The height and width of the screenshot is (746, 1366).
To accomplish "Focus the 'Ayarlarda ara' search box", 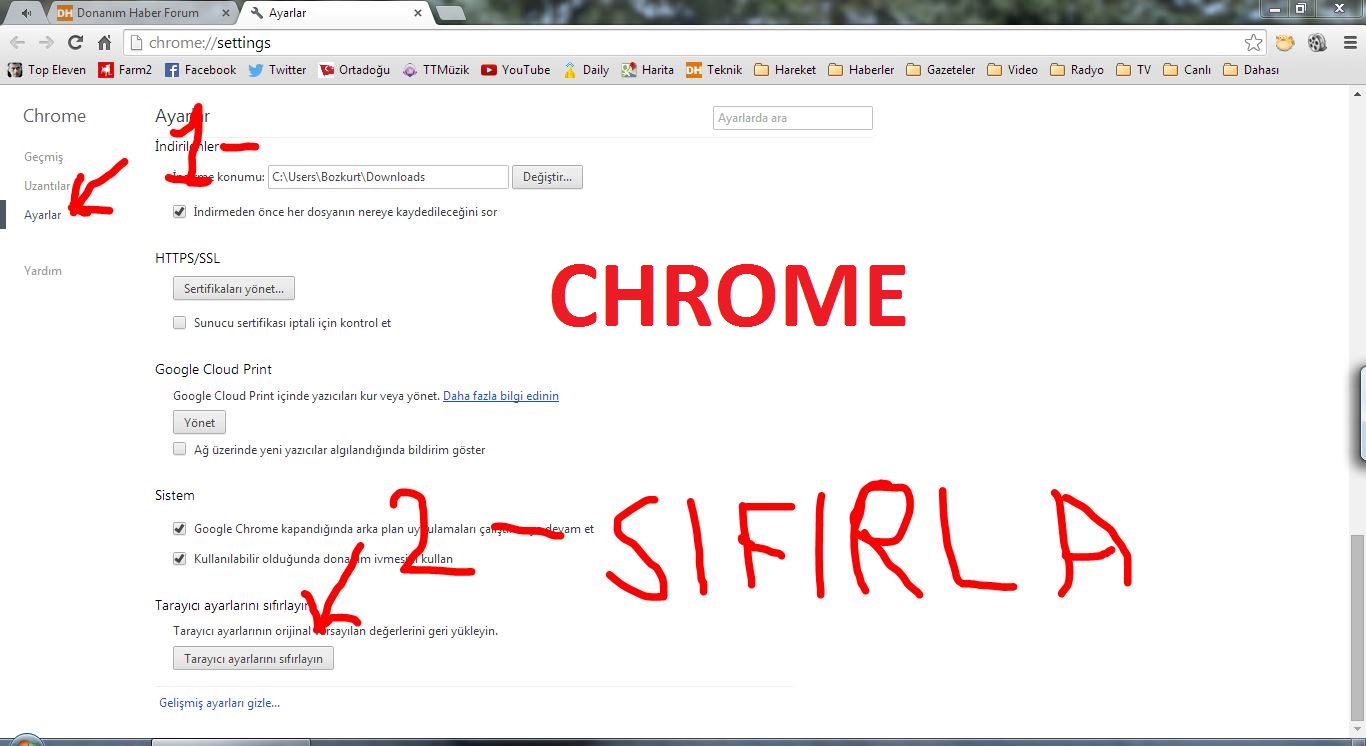I will pos(793,118).
